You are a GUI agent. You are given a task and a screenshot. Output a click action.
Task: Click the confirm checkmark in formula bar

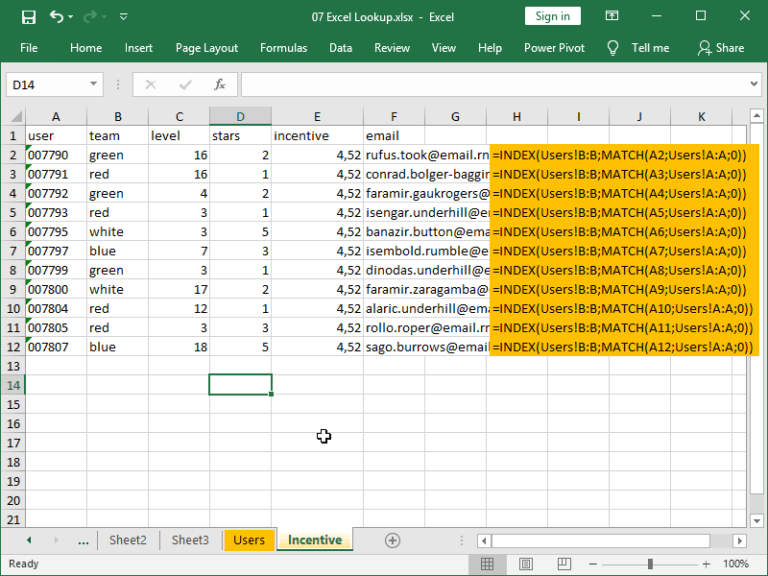[185, 85]
